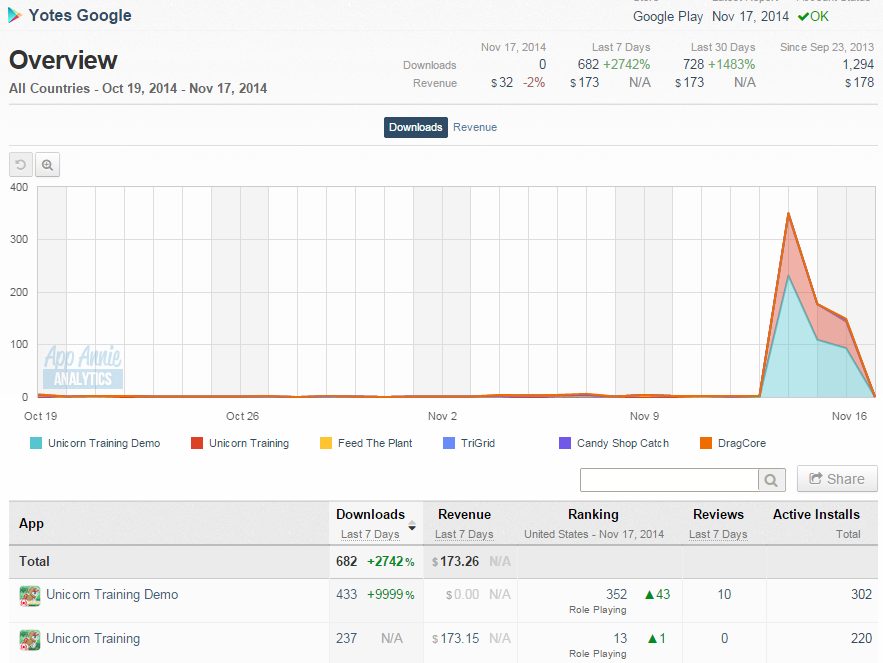The width and height of the screenshot is (883, 663).
Task: Click Last 7 Days under Reviews header
Action: pyautogui.click(x=718, y=534)
